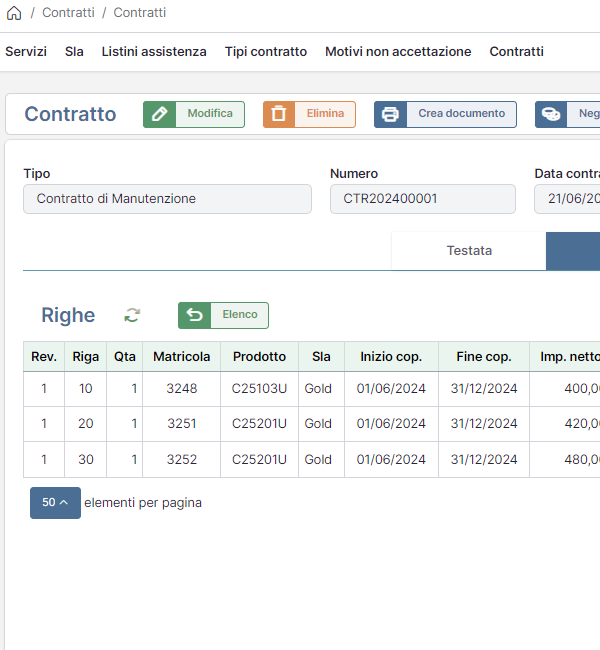Select the dark blue active tab next to Testata
Viewport: 600px width, 650px height.
click(573, 251)
